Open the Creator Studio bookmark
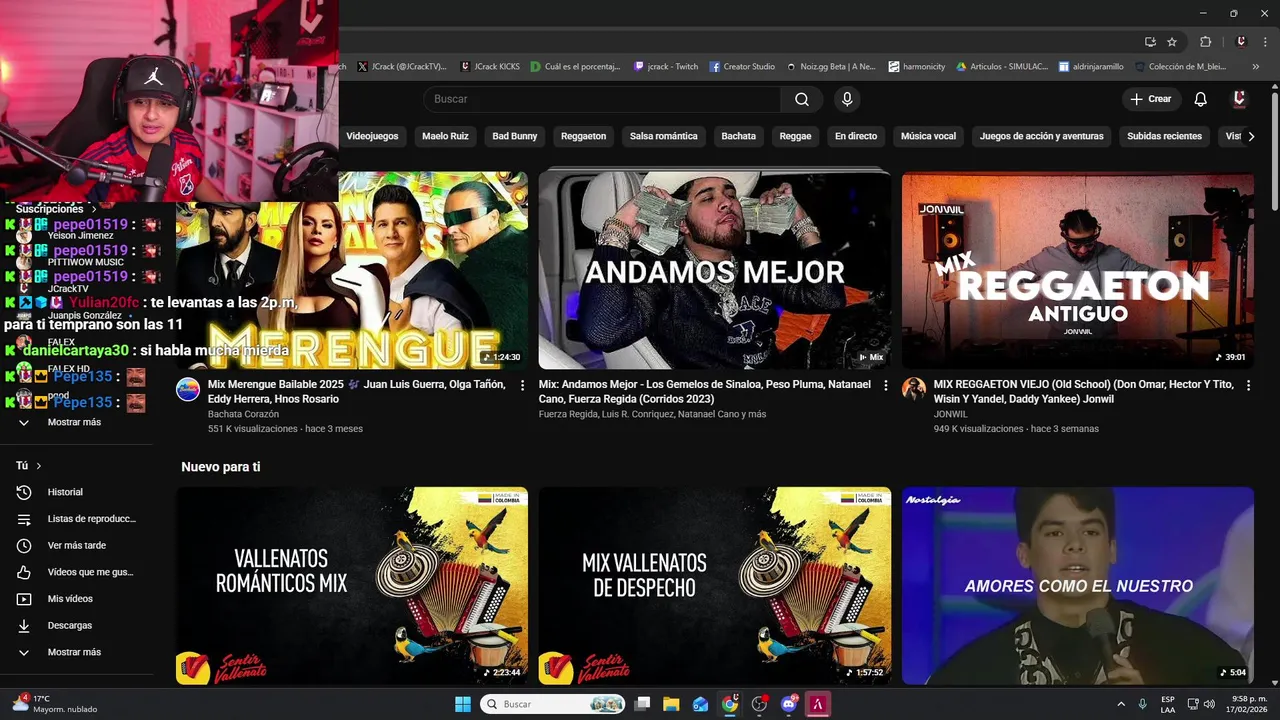The width and height of the screenshot is (1280, 720). click(x=742, y=67)
